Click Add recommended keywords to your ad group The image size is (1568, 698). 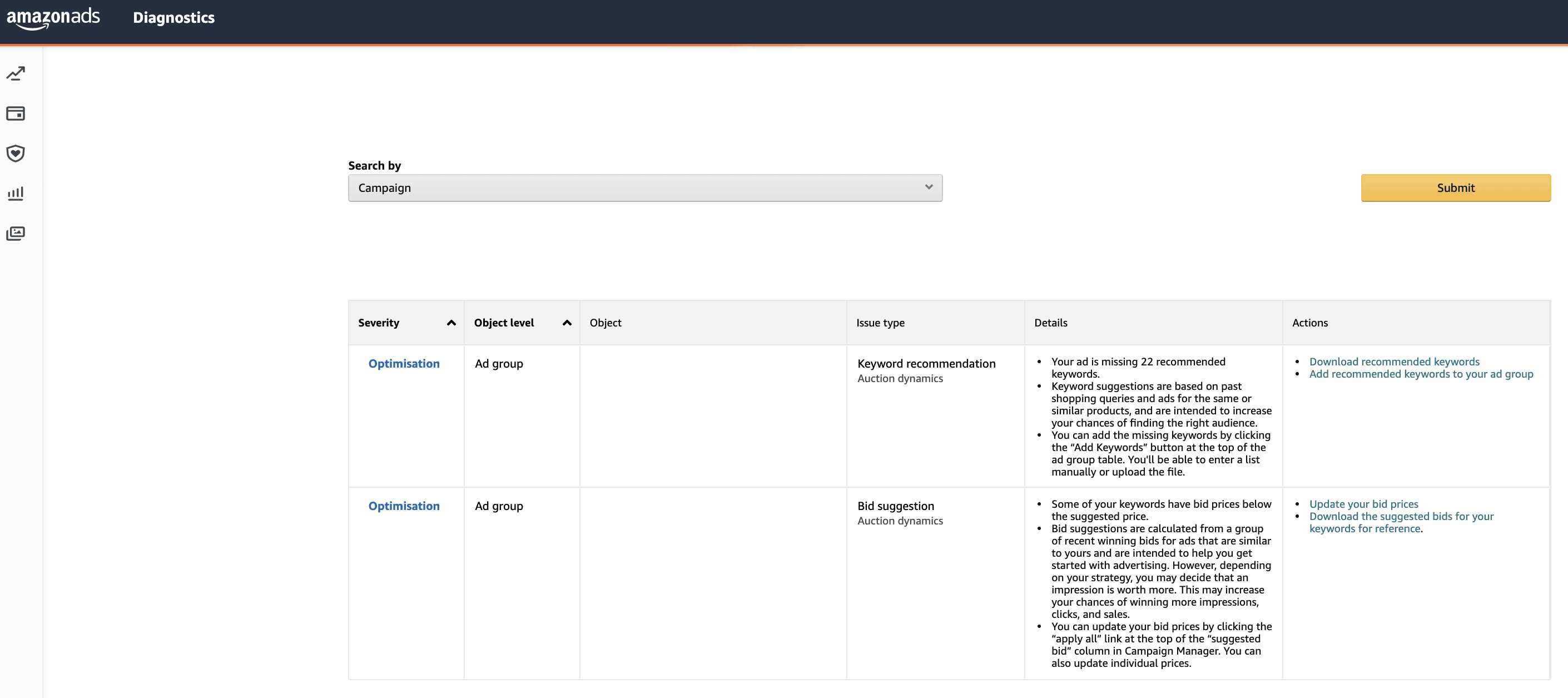[x=1421, y=374]
